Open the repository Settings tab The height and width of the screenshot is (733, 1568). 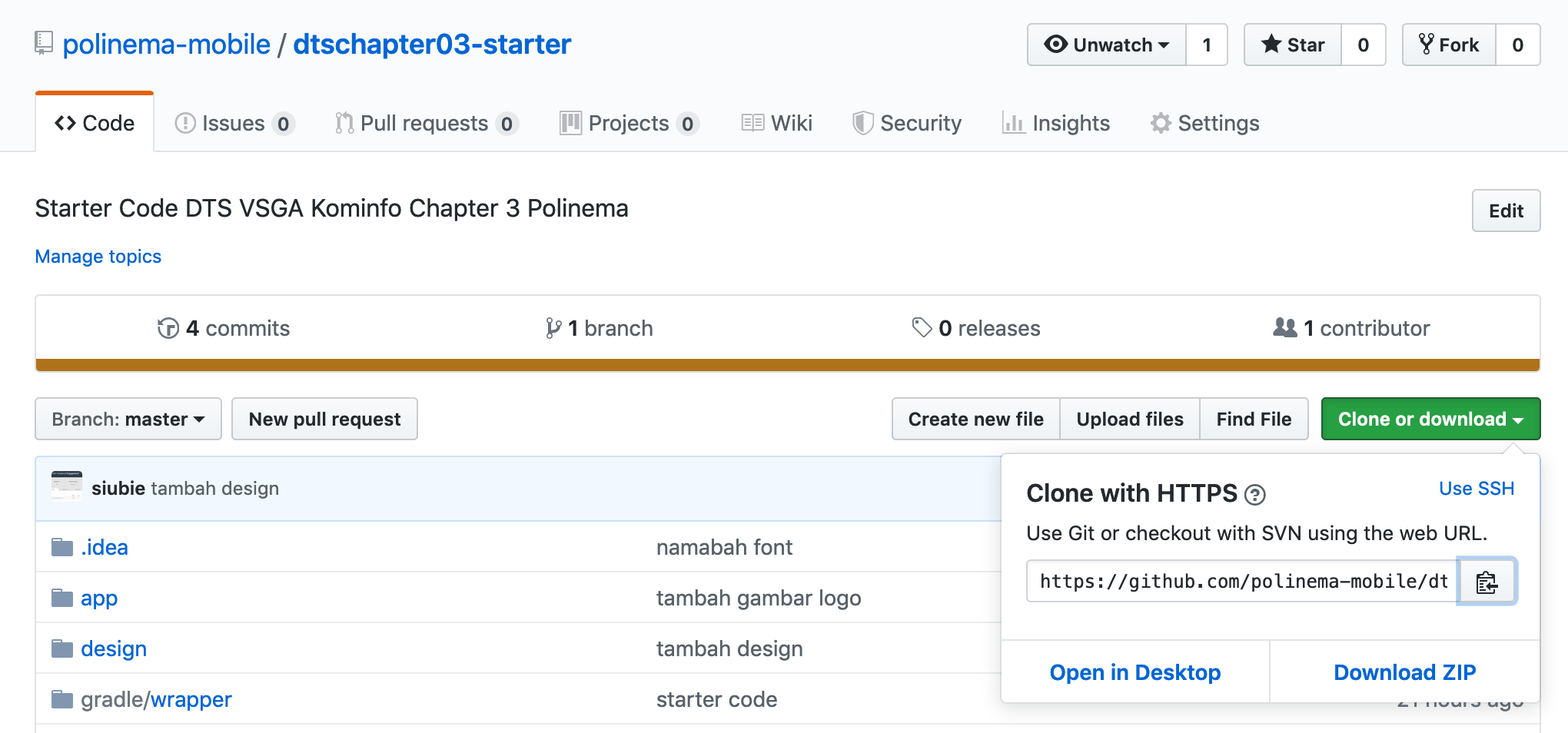pos(1204,123)
